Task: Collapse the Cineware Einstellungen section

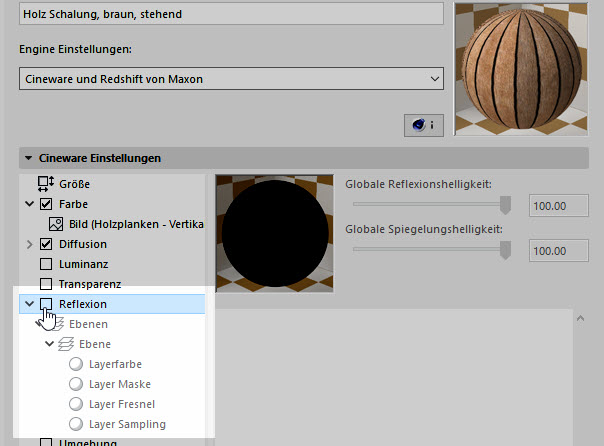Action: pyautogui.click(x=28, y=158)
